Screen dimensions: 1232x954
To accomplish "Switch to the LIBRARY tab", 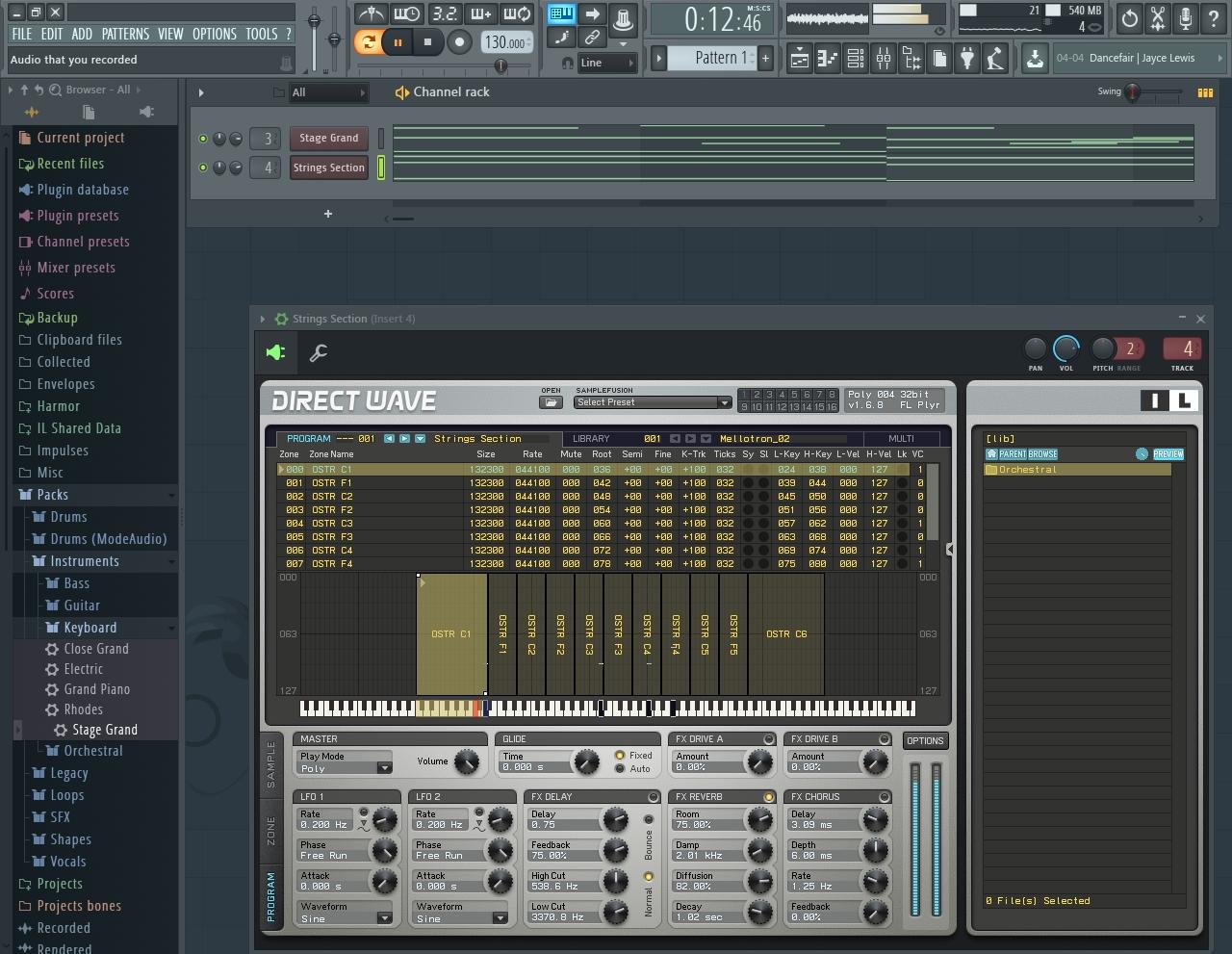I will (x=591, y=438).
